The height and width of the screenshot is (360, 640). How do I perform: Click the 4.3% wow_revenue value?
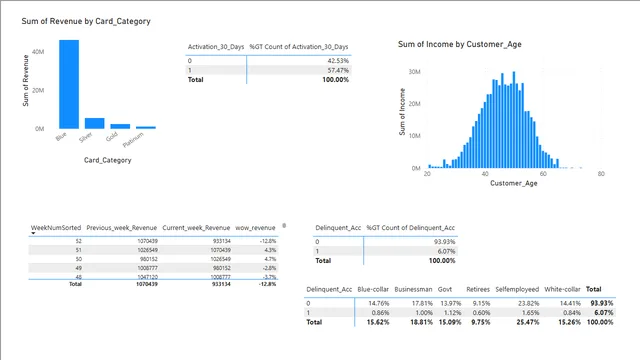coord(270,250)
